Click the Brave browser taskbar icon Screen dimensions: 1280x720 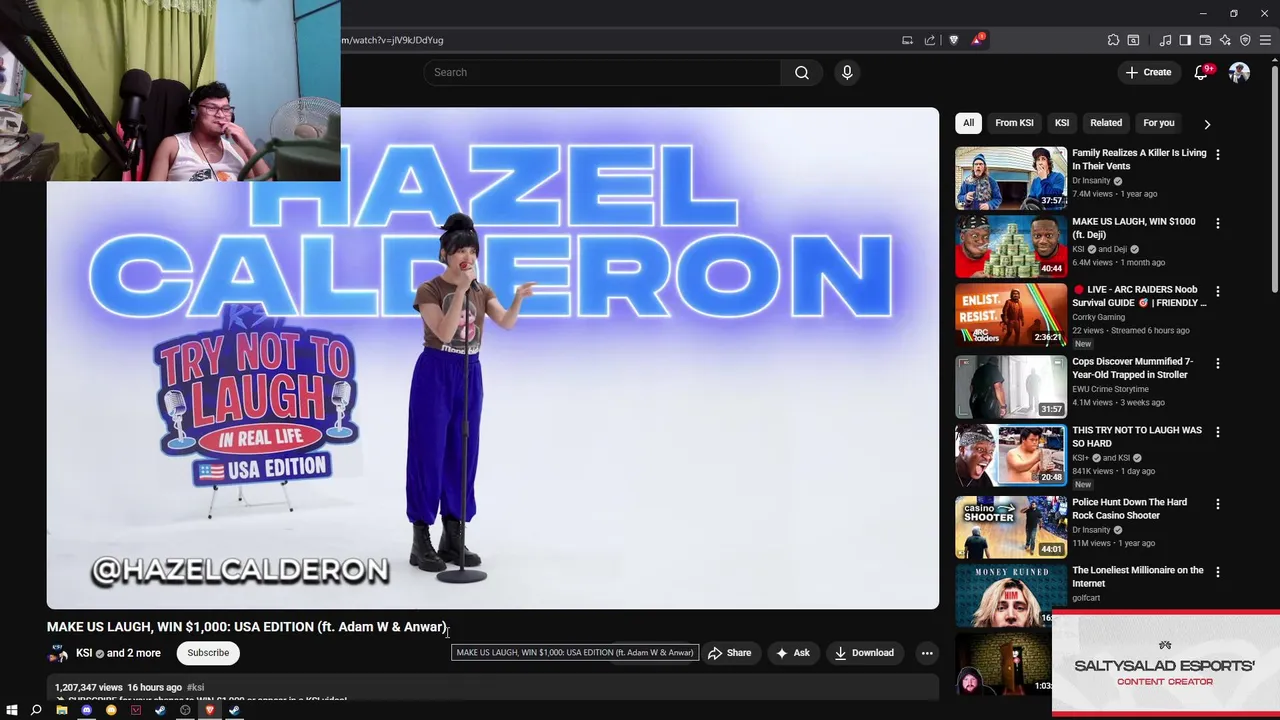click(x=209, y=710)
